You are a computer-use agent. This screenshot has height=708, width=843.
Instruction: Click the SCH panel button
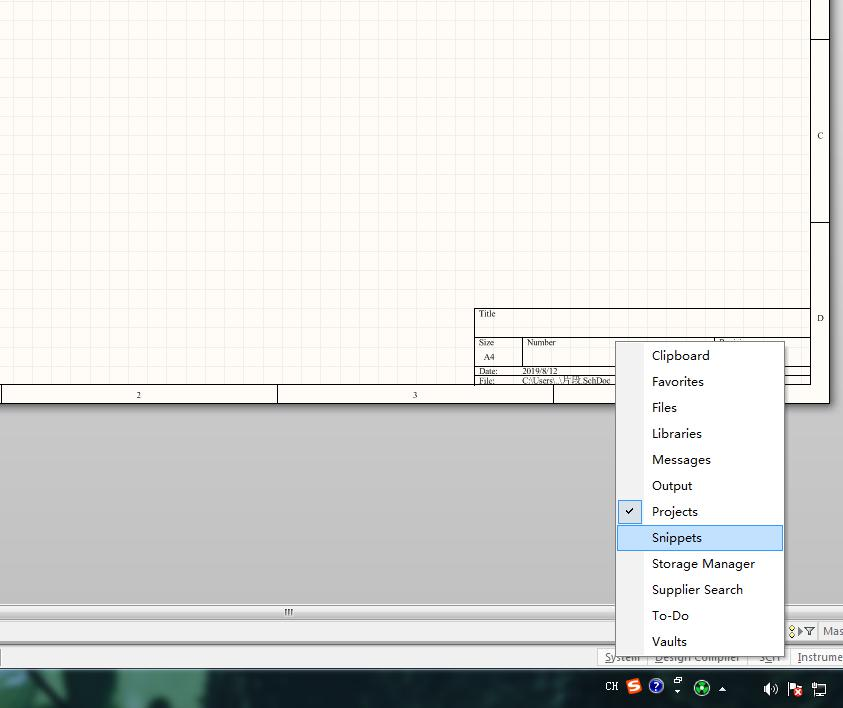769,657
